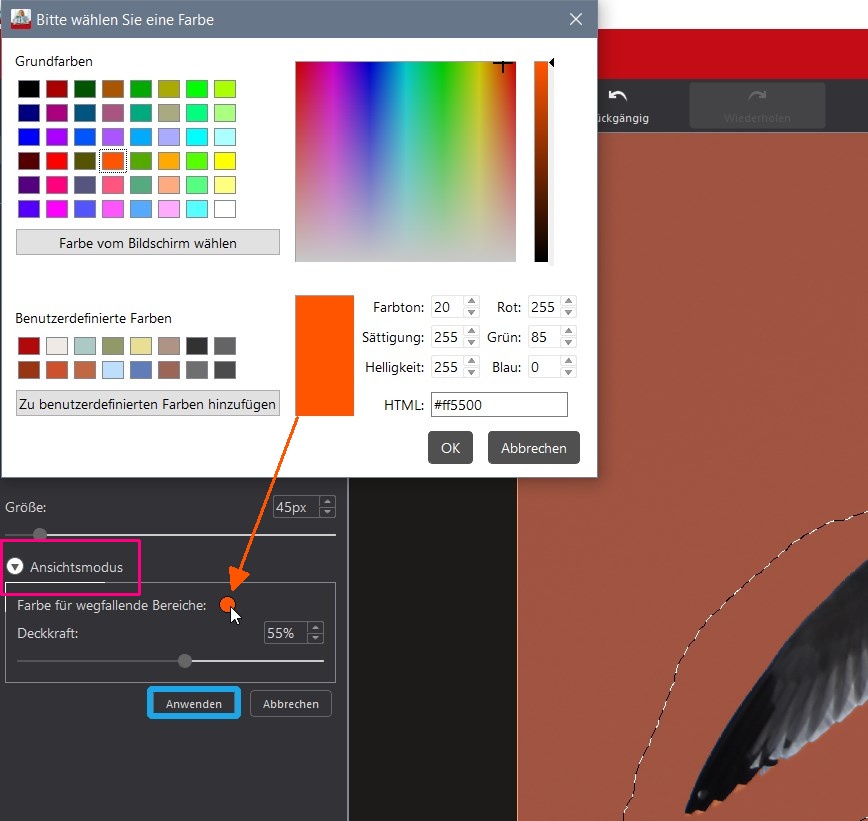Decrease the Grün value with down arrow
The height and width of the screenshot is (821, 868).
pos(569,342)
